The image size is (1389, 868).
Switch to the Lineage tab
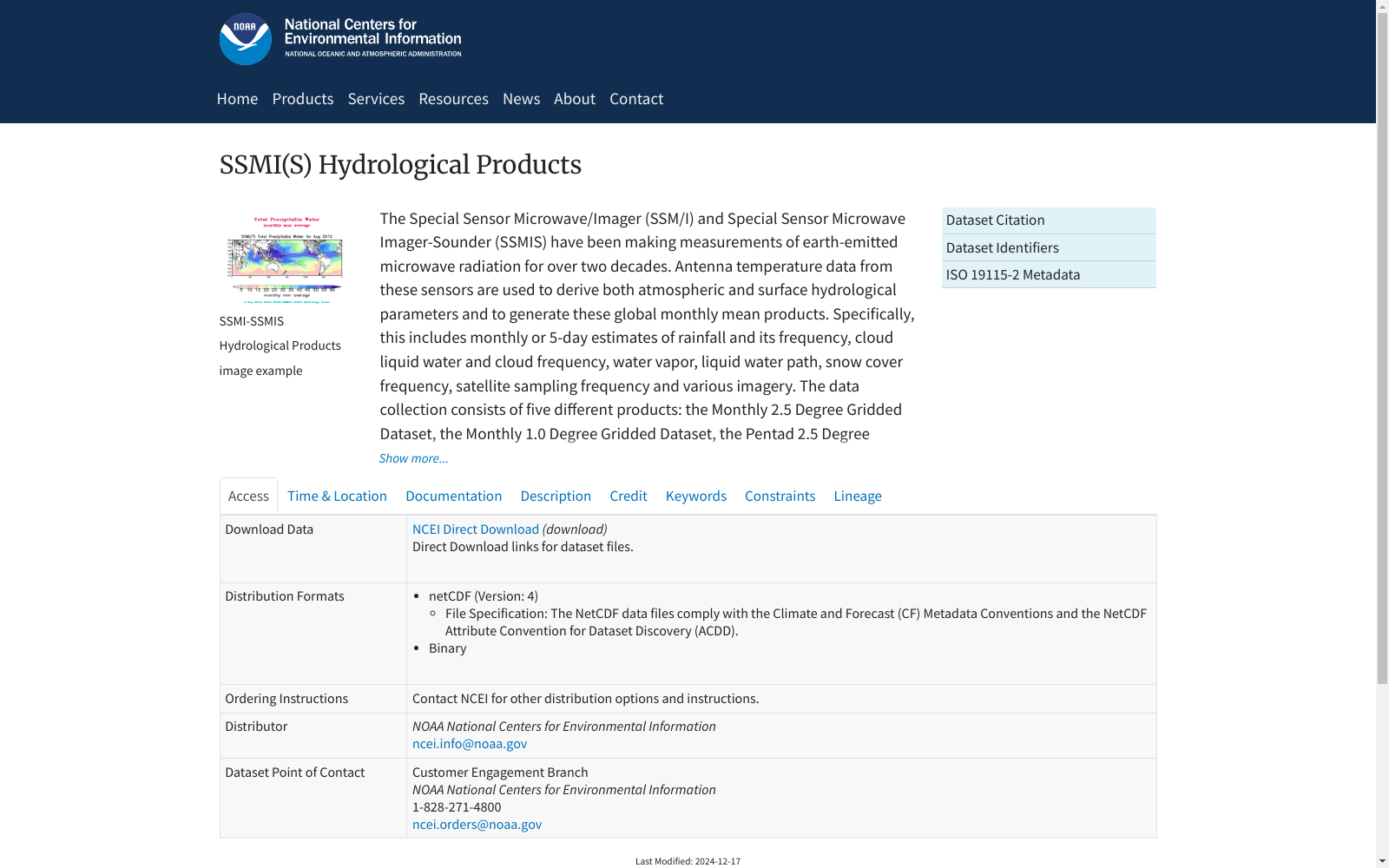[x=858, y=496]
